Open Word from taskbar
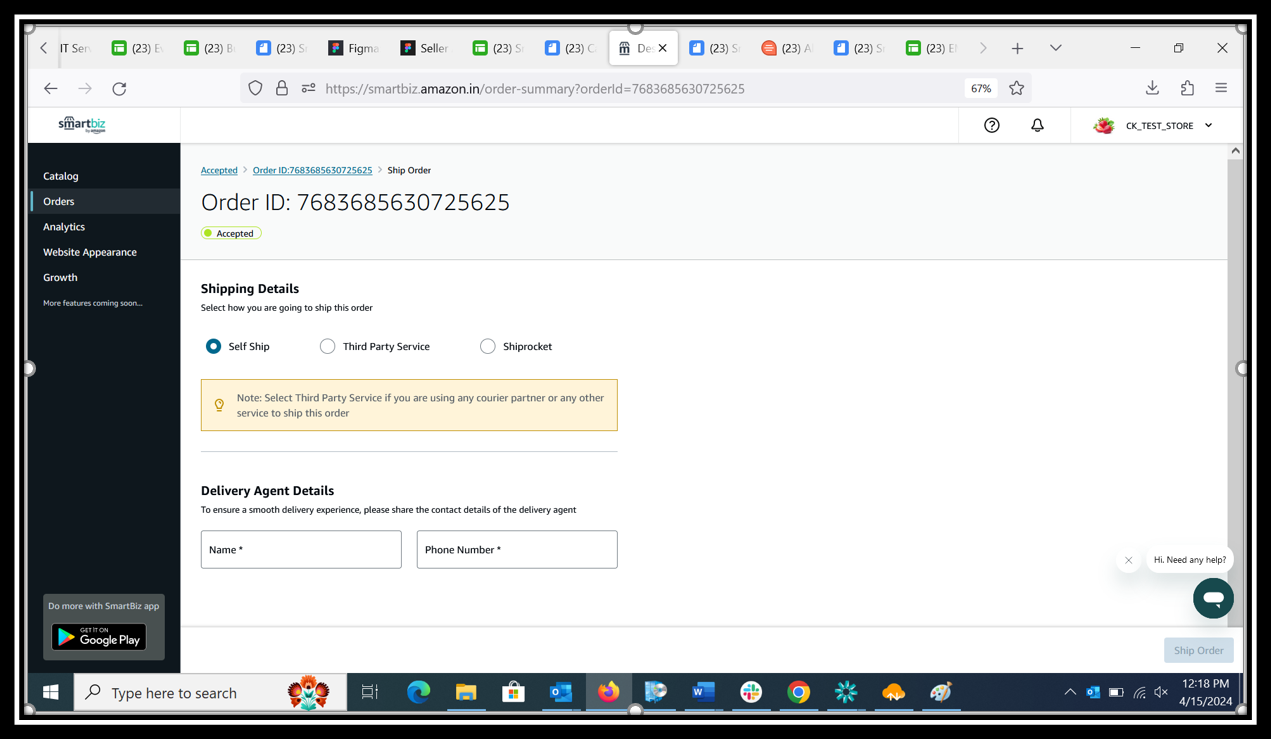1271x739 pixels. 703,692
